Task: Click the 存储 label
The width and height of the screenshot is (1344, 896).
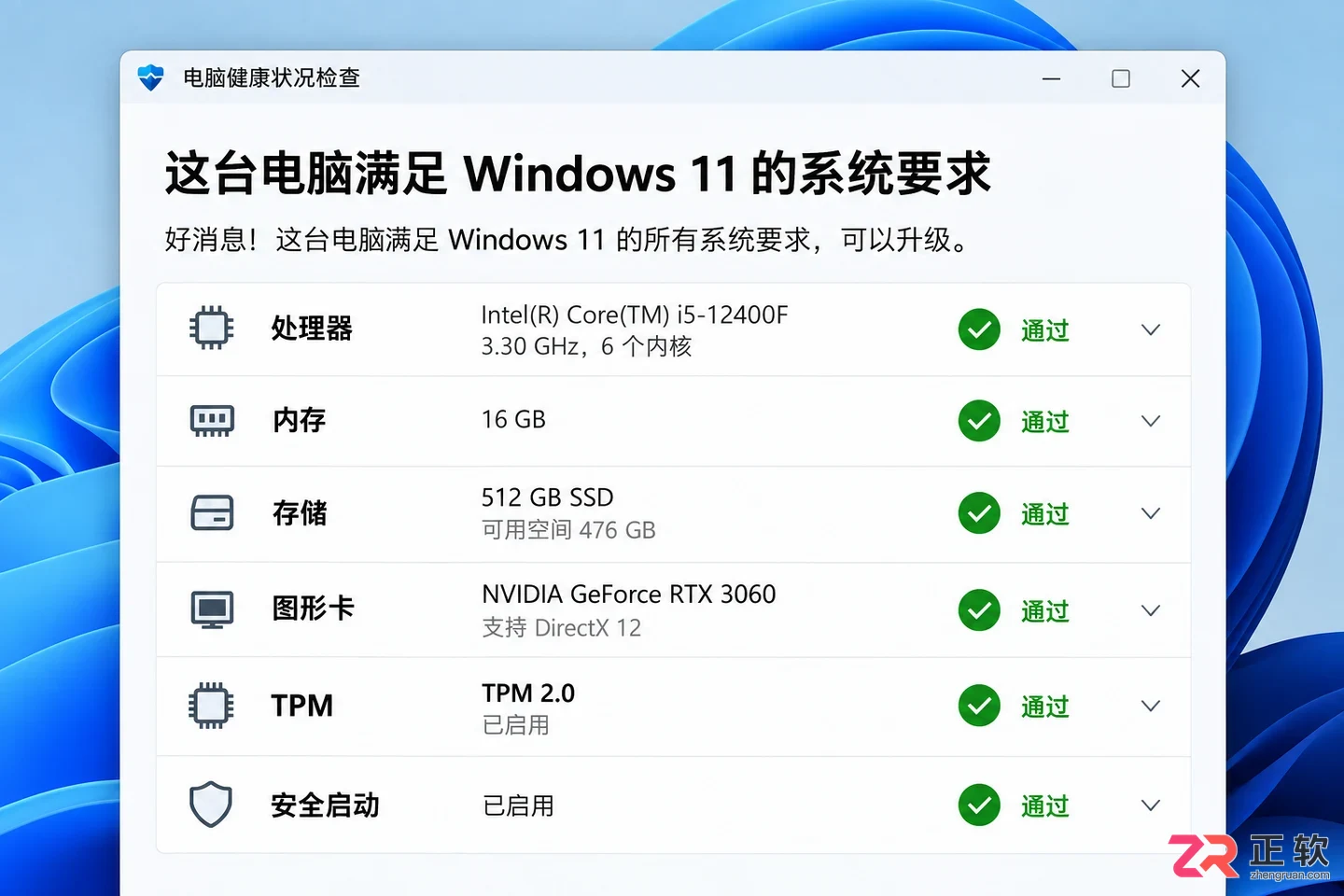Action: click(x=299, y=513)
